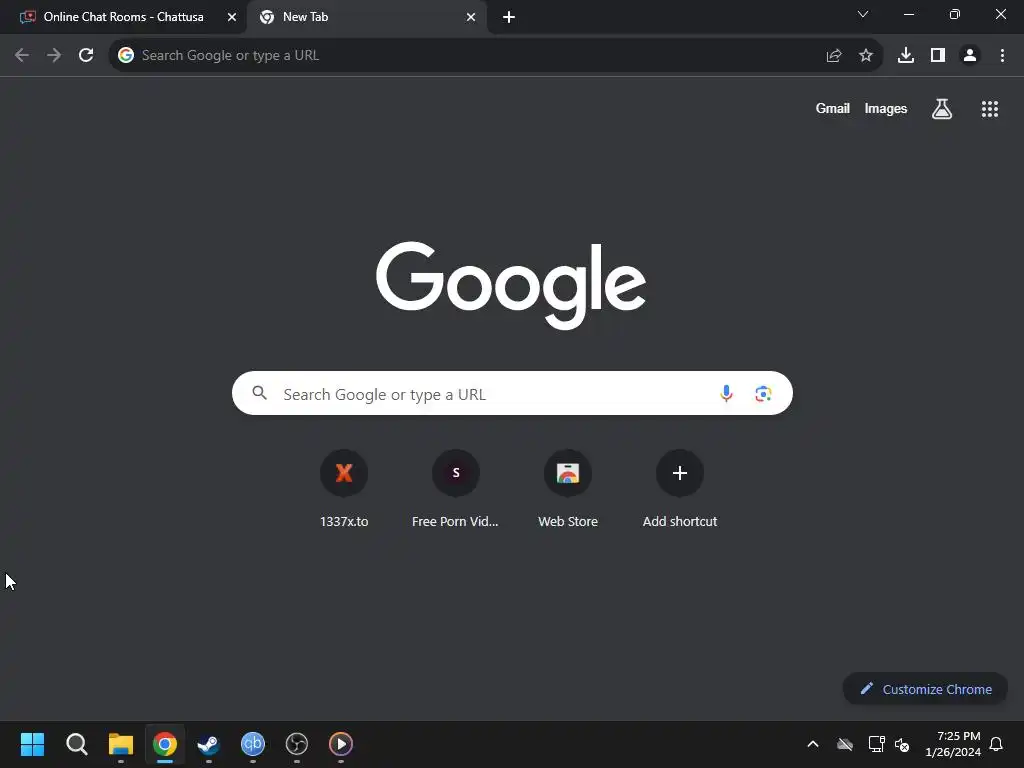1024x768 pixels.
Task: Go back with the browser back arrow
Action: click(x=22, y=56)
